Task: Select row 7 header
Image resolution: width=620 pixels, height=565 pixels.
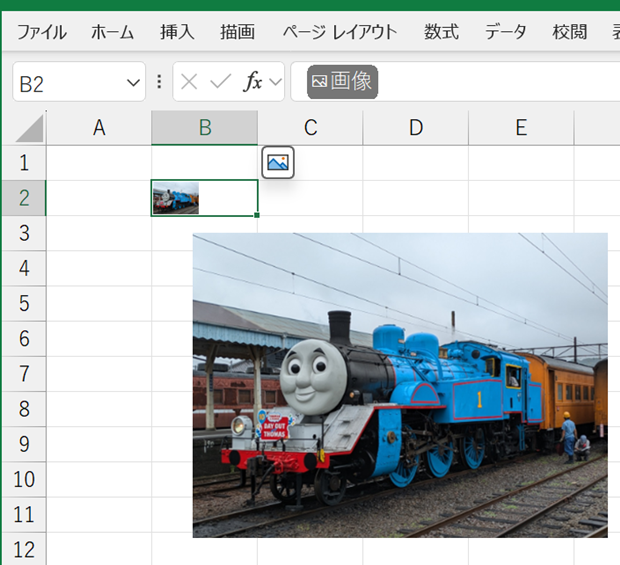Action: pos(24,374)
